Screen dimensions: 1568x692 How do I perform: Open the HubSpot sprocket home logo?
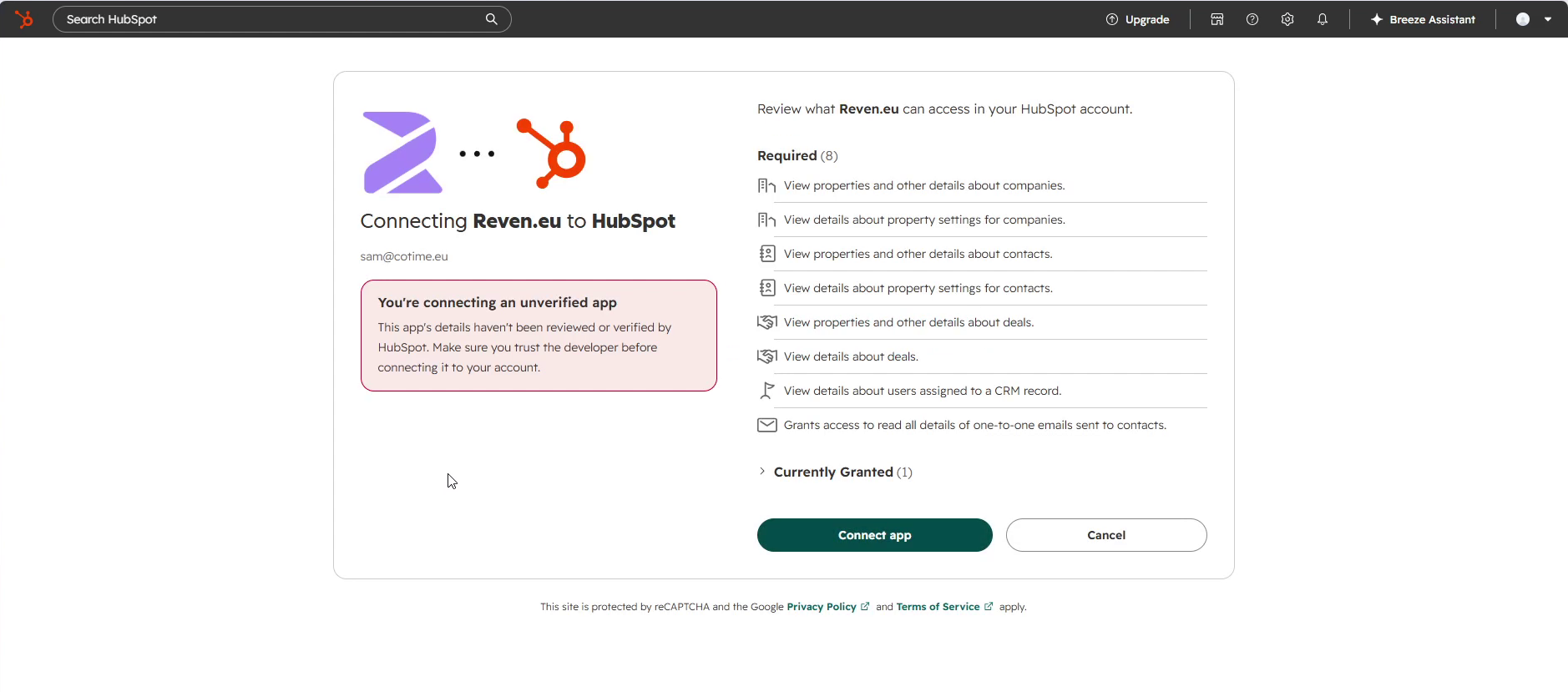coord(24,19)
